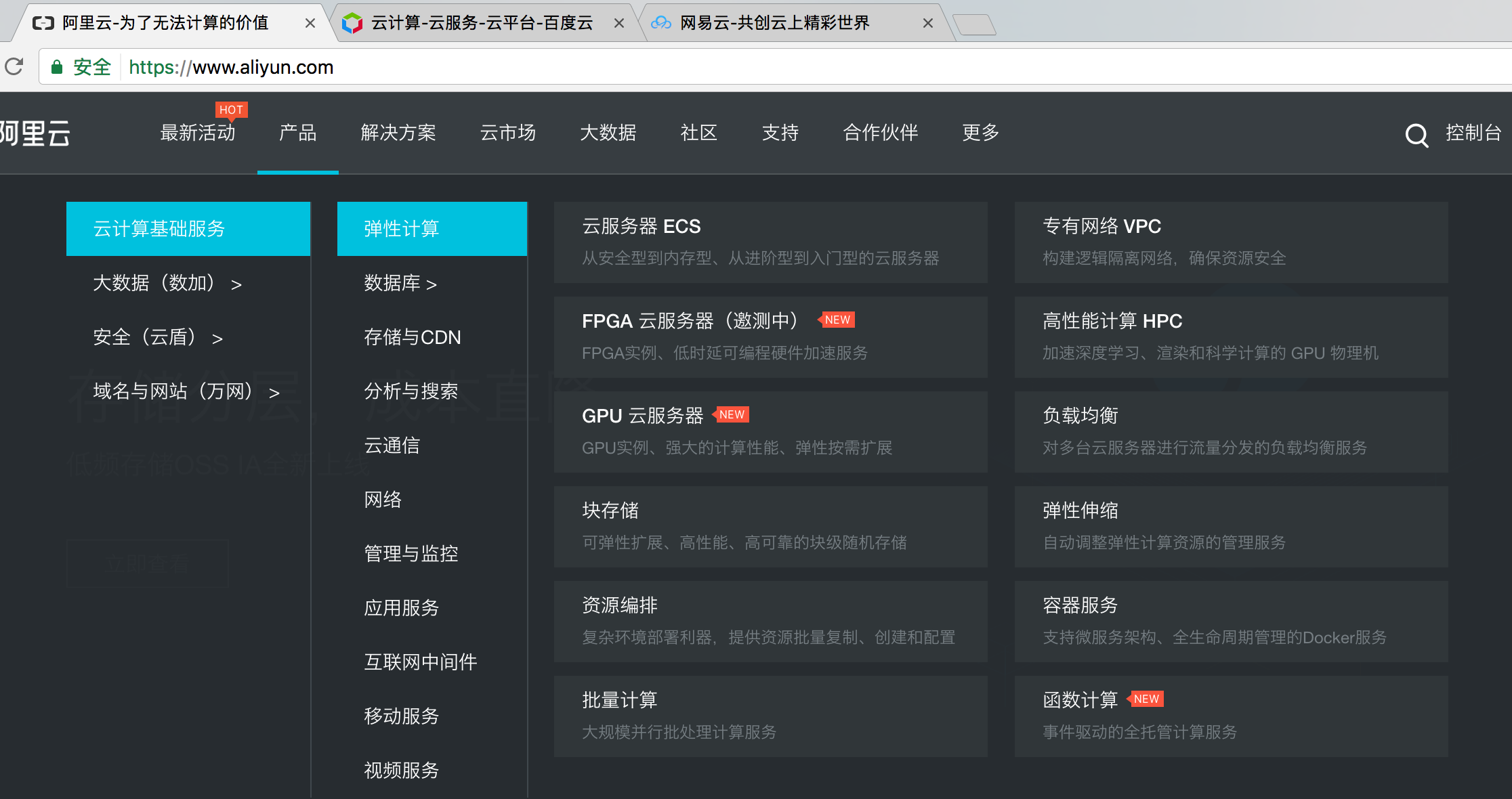Screen dimensions: 1512x799
Task: Open 资源编排 product card
Action: coord(771,622)
